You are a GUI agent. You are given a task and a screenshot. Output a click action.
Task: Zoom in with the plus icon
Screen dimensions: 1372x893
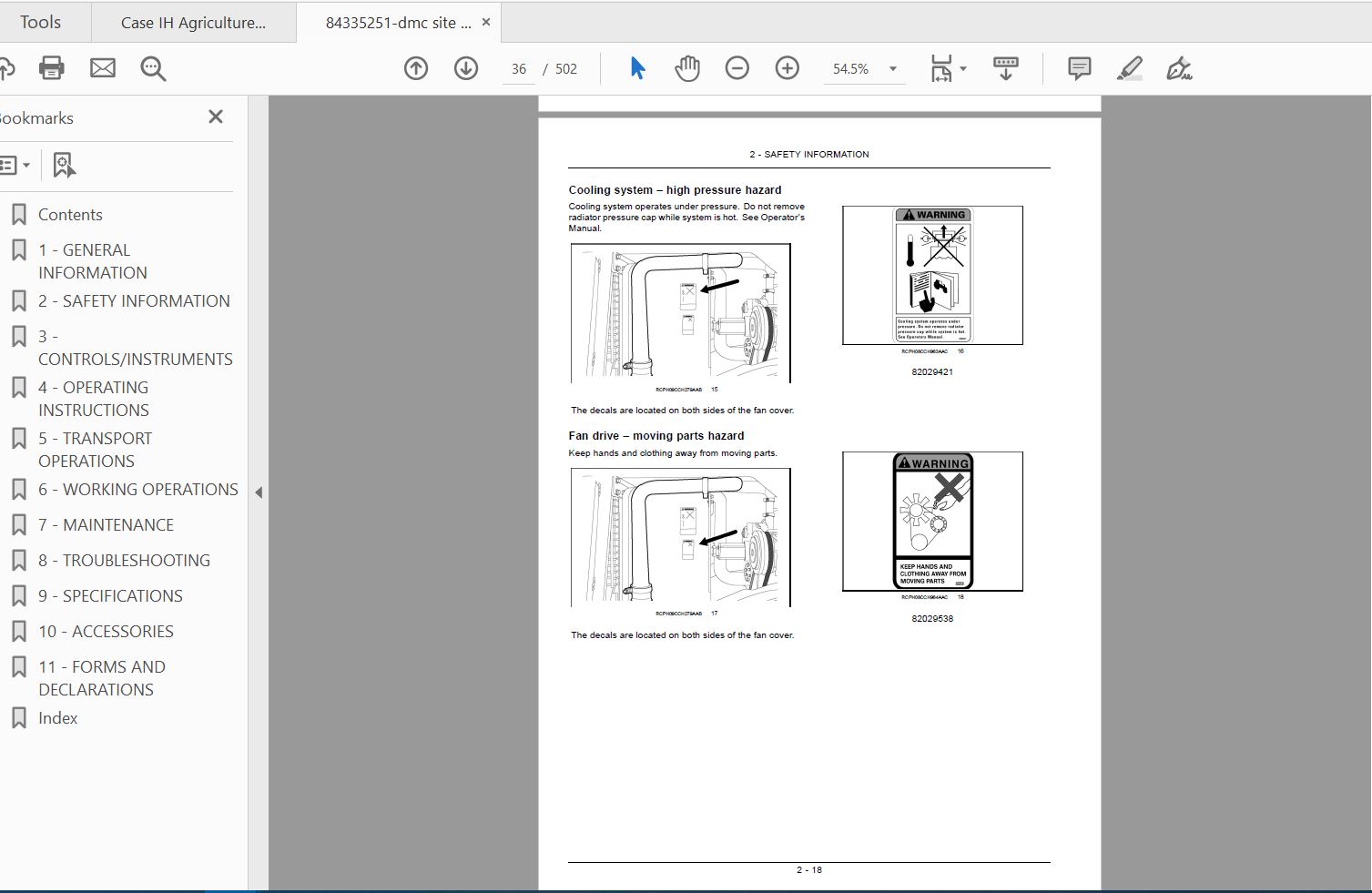(788, 68)
